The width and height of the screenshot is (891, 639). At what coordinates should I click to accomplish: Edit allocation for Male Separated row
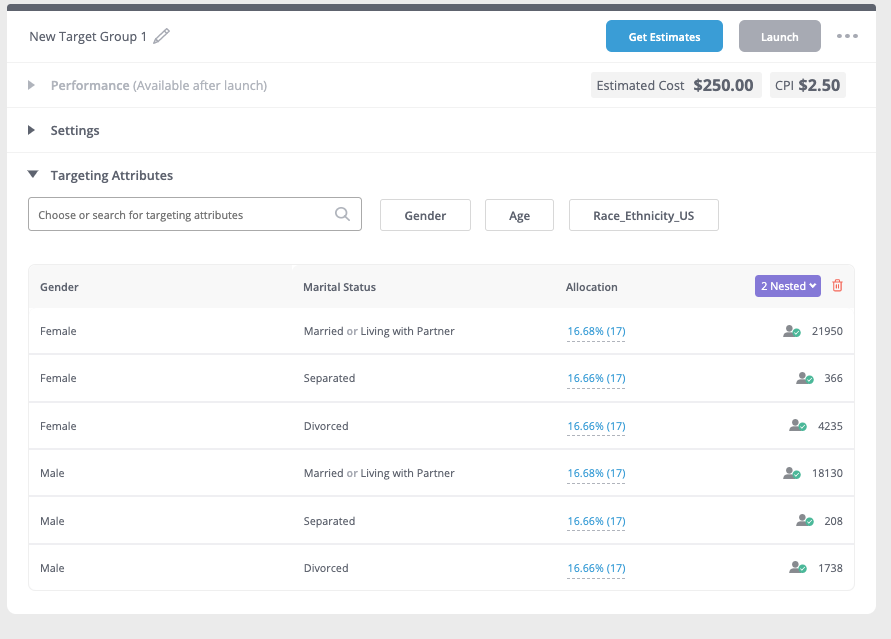tap(596, 521)
